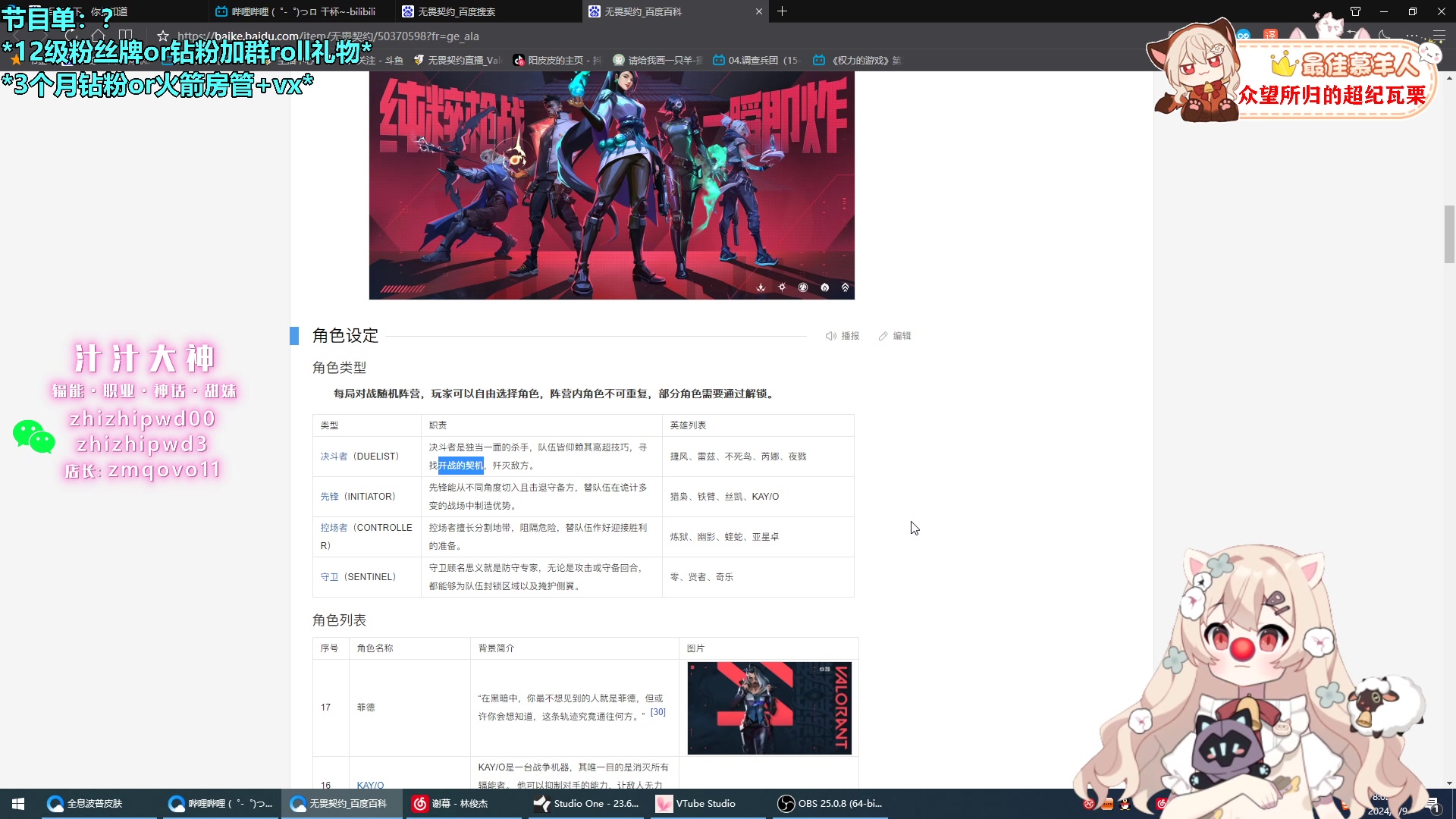
Task: Click the browser address bar URL
Action: (328, 36)
